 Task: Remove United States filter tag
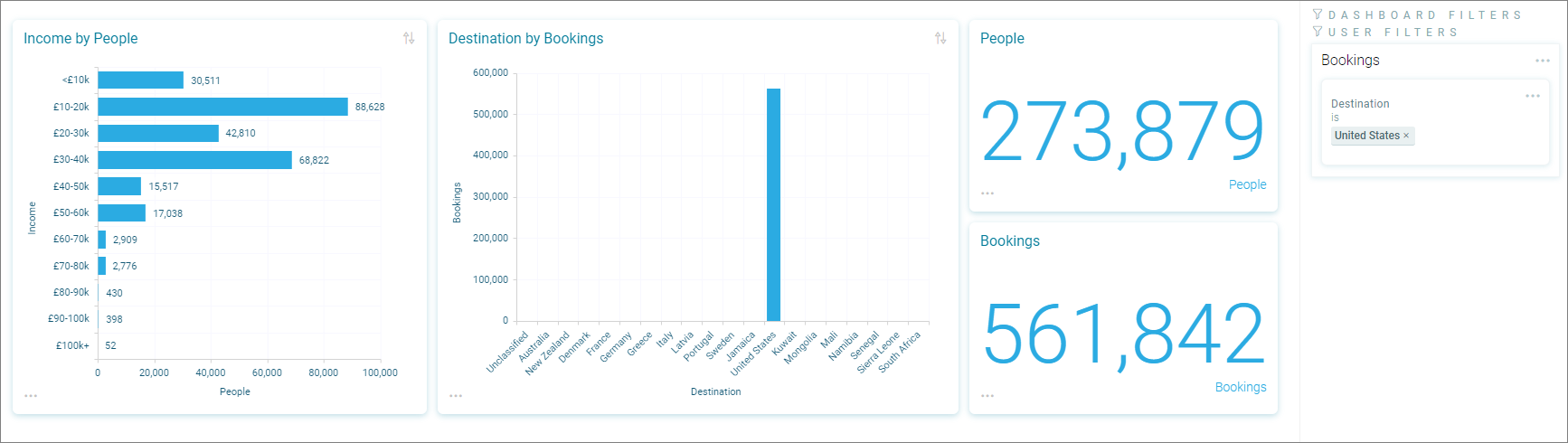point(1406,136)
